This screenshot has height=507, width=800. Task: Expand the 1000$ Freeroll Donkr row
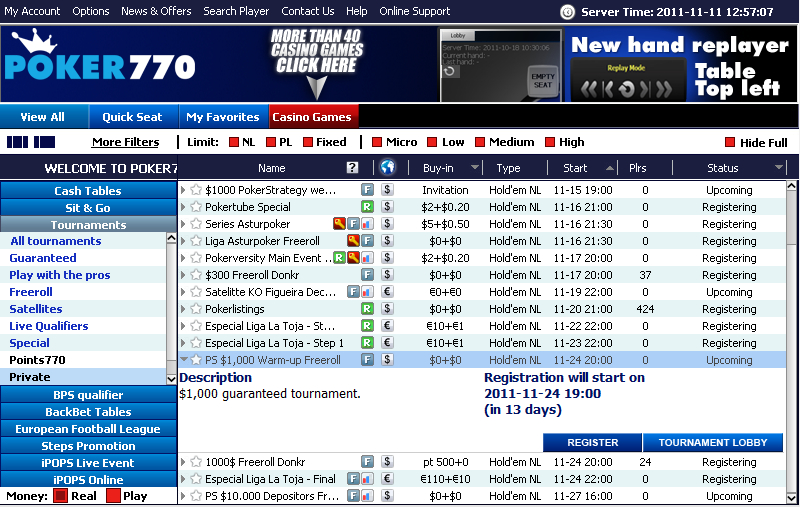(183, 462)
